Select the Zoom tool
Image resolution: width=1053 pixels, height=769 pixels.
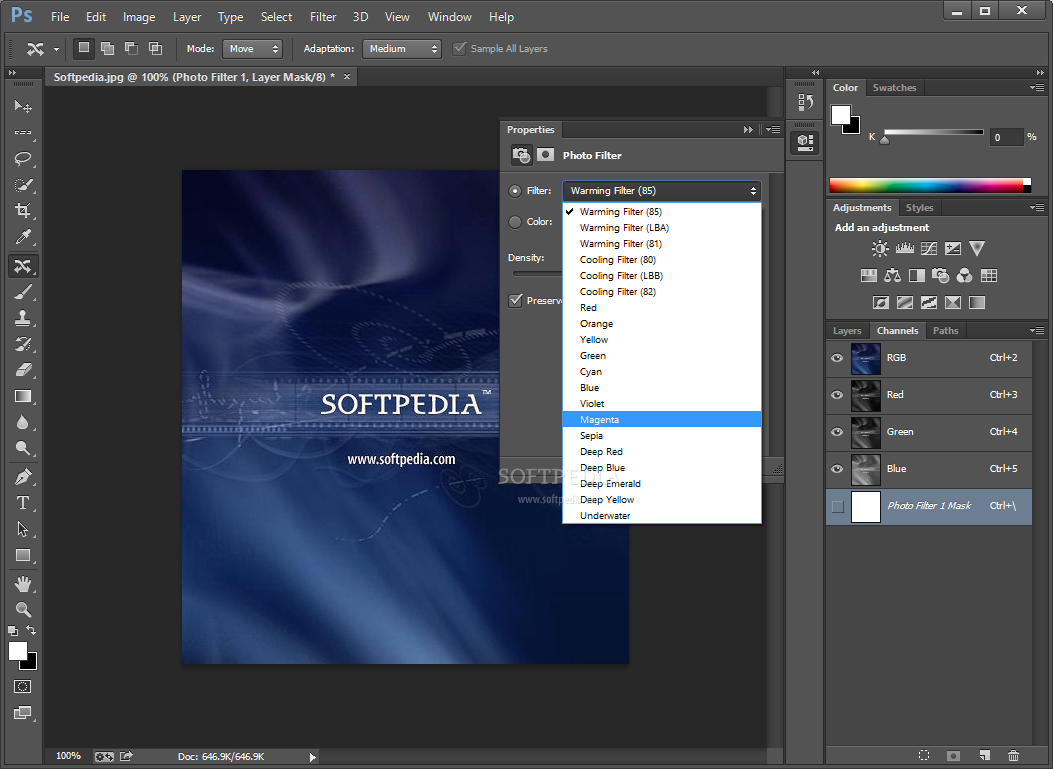pyautogui.click(x=23, y=609)
